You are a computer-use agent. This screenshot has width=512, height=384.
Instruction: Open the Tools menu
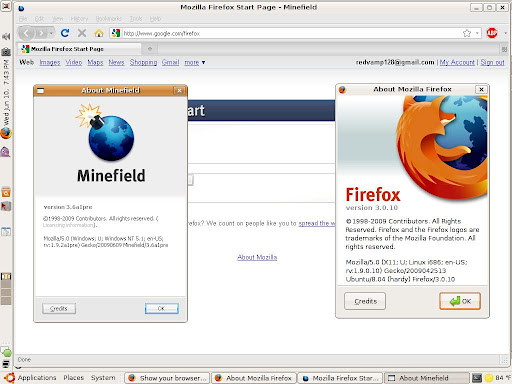pyautogui.click(x=136, y=19)
